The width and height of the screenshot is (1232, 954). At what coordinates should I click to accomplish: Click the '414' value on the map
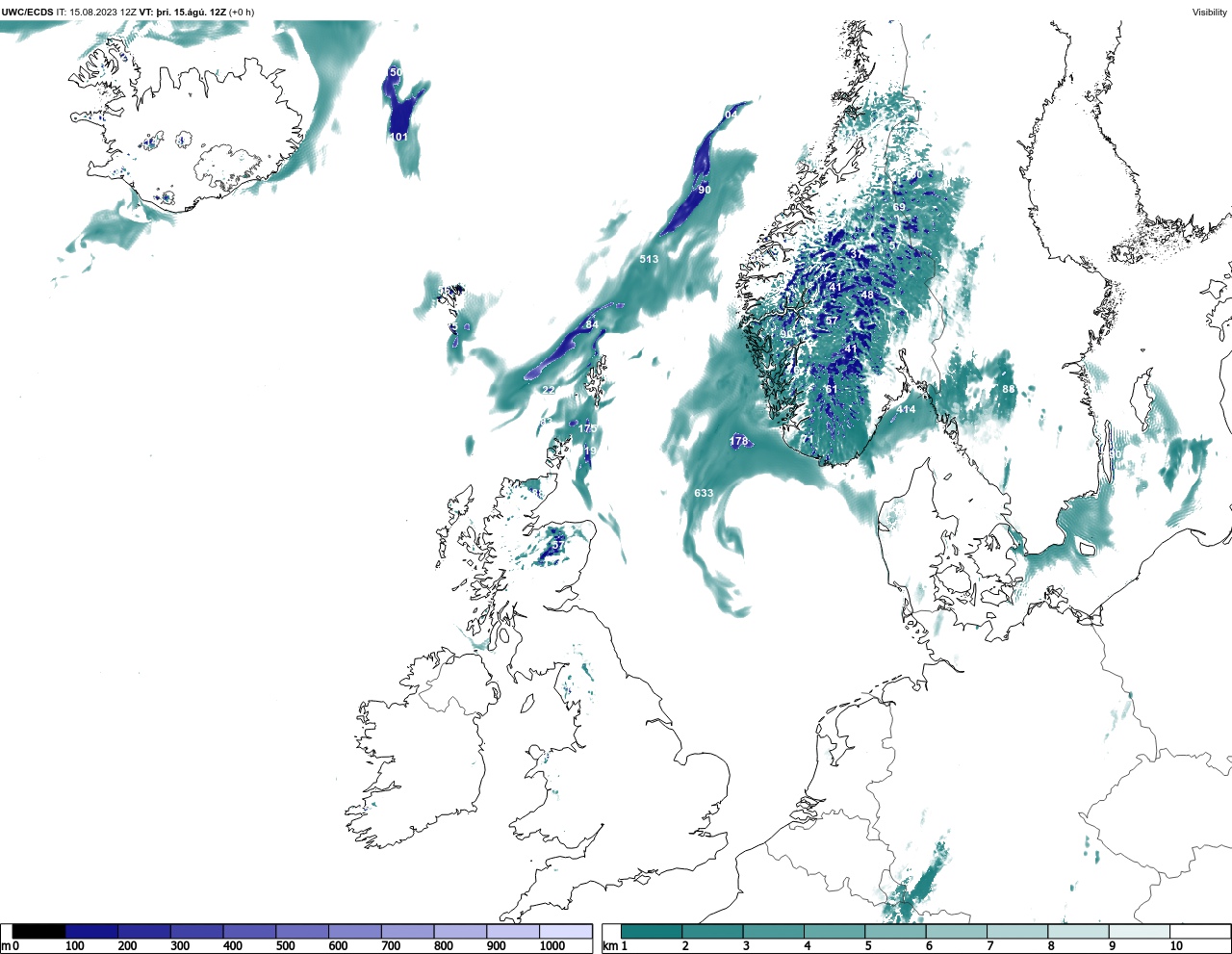coord(906,410)
